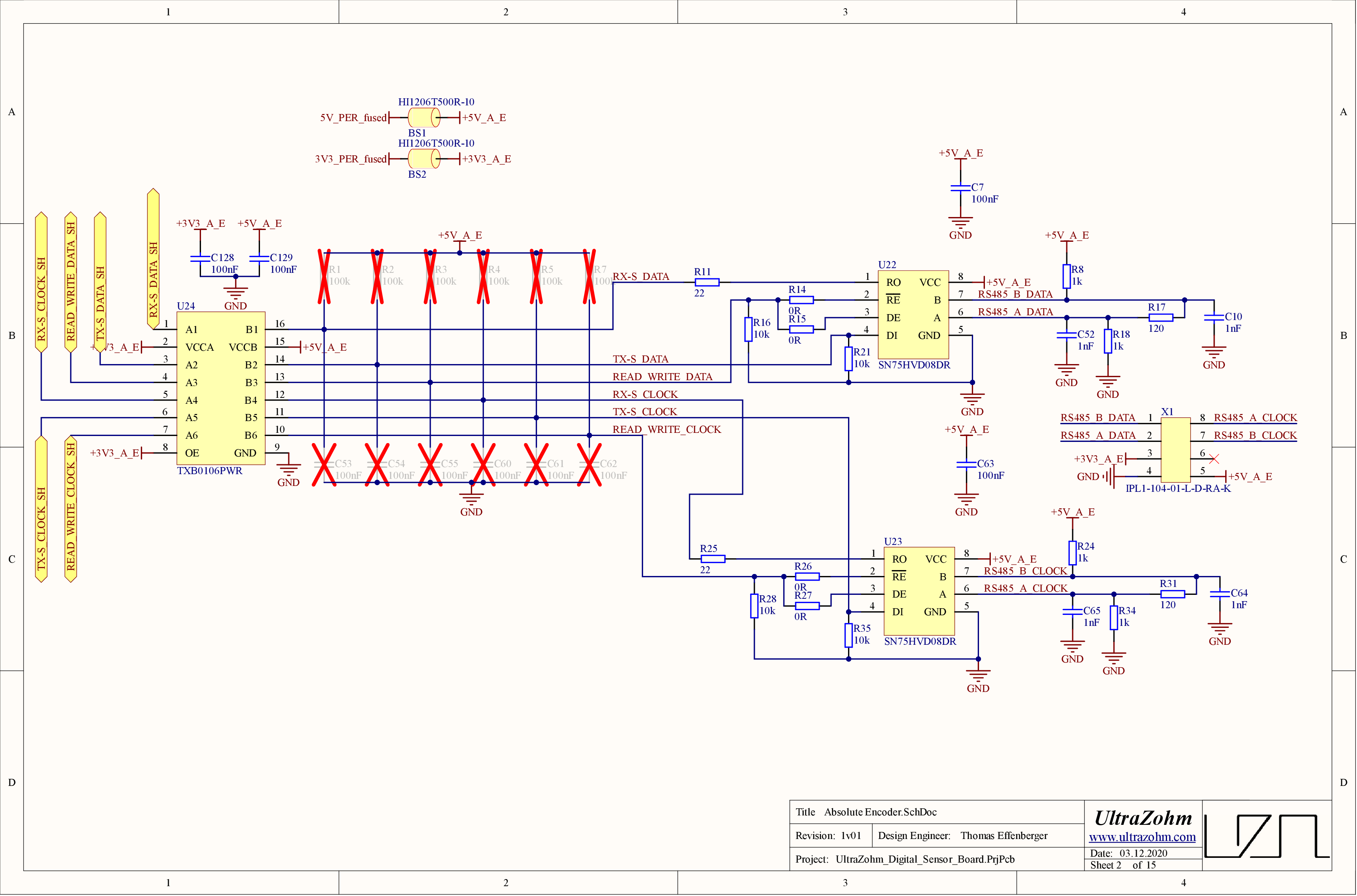Viewport: 1357px width, 896px height.
Task: Click the UltraZohm logo text
Action: (1143, 818)
